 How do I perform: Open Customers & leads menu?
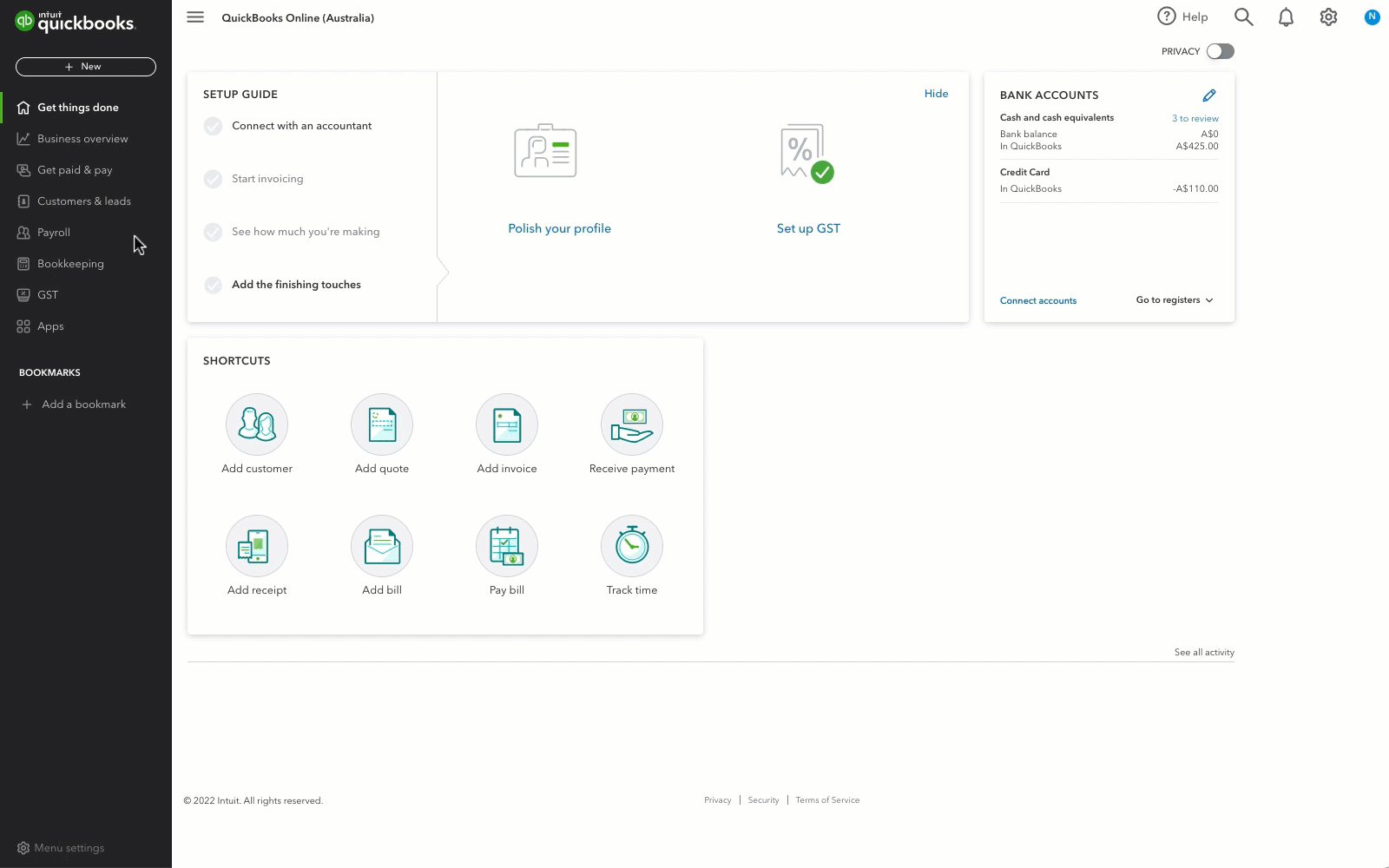(86, 201)
